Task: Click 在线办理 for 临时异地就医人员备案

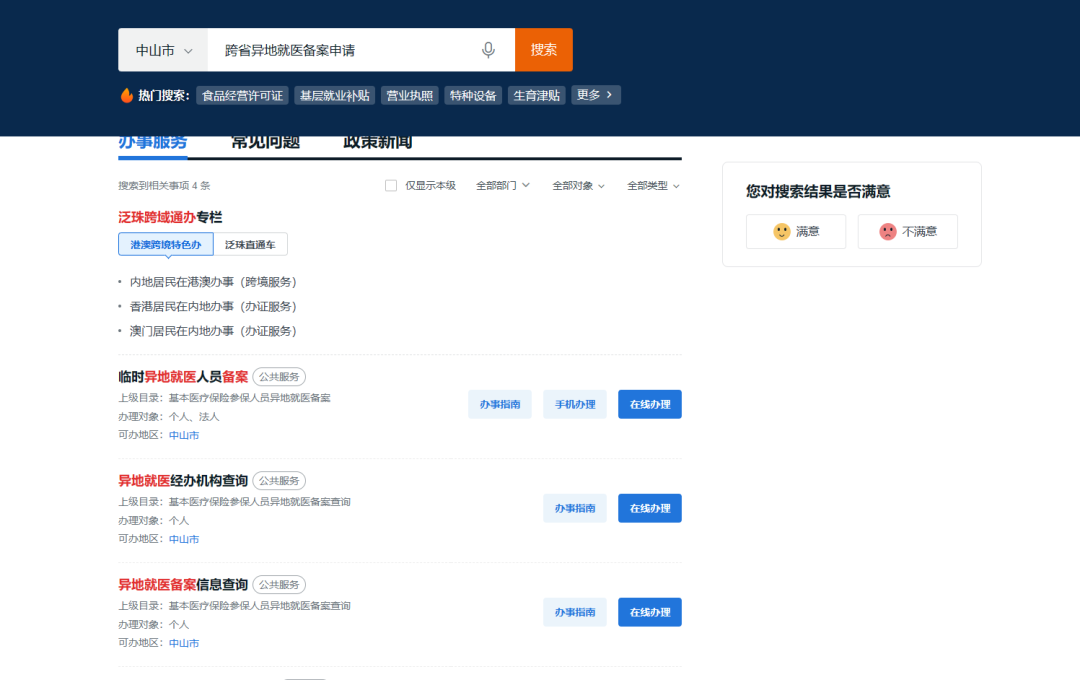Action: (x=650, y=404)
